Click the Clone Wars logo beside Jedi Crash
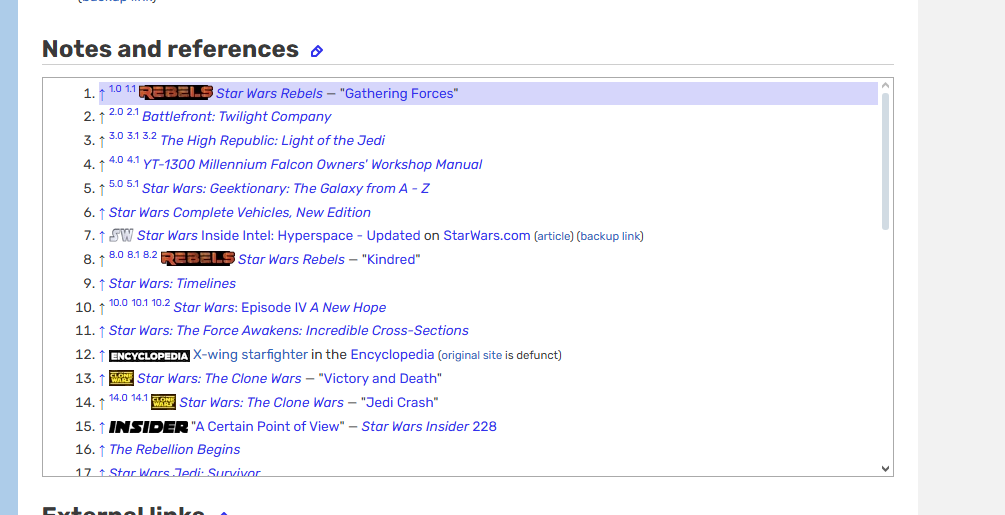 point(163,402)
